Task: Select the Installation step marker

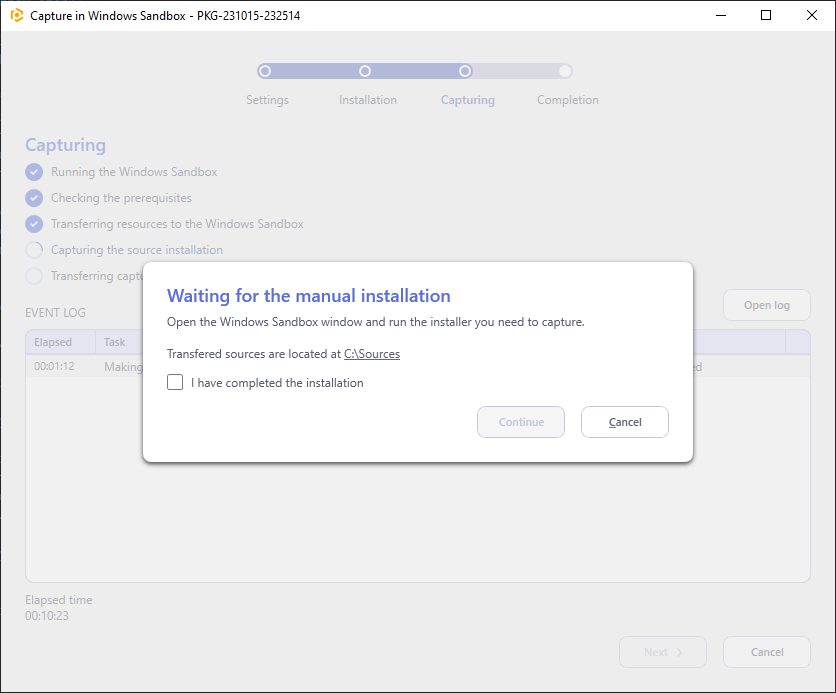Action: point(365,71)
